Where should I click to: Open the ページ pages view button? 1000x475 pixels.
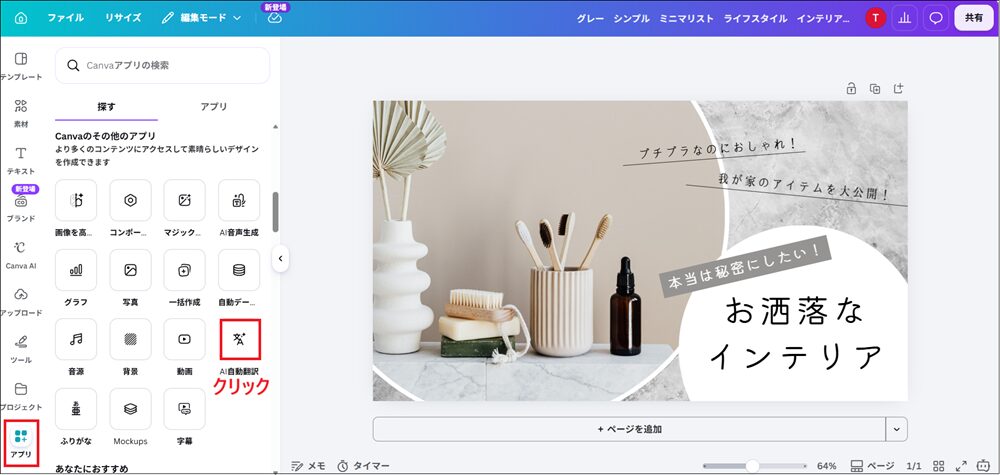pyautogui.click(x=872, y=466)
